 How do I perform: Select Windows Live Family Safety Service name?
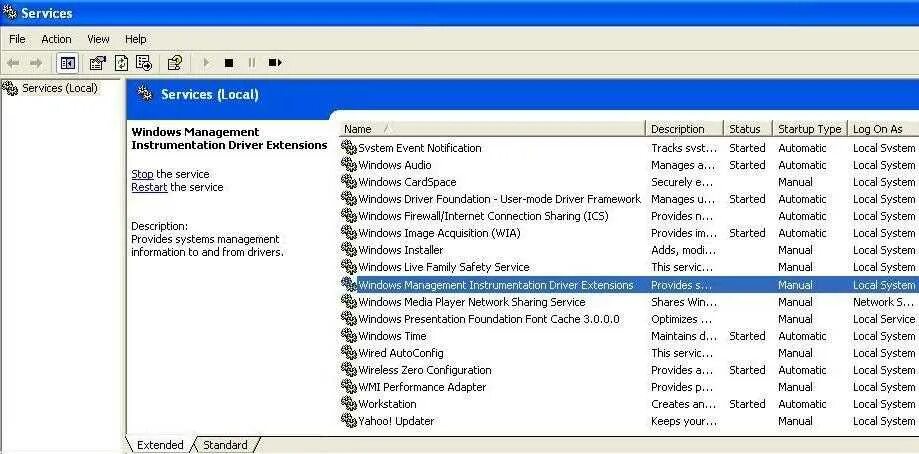click(x=444, y=267)
